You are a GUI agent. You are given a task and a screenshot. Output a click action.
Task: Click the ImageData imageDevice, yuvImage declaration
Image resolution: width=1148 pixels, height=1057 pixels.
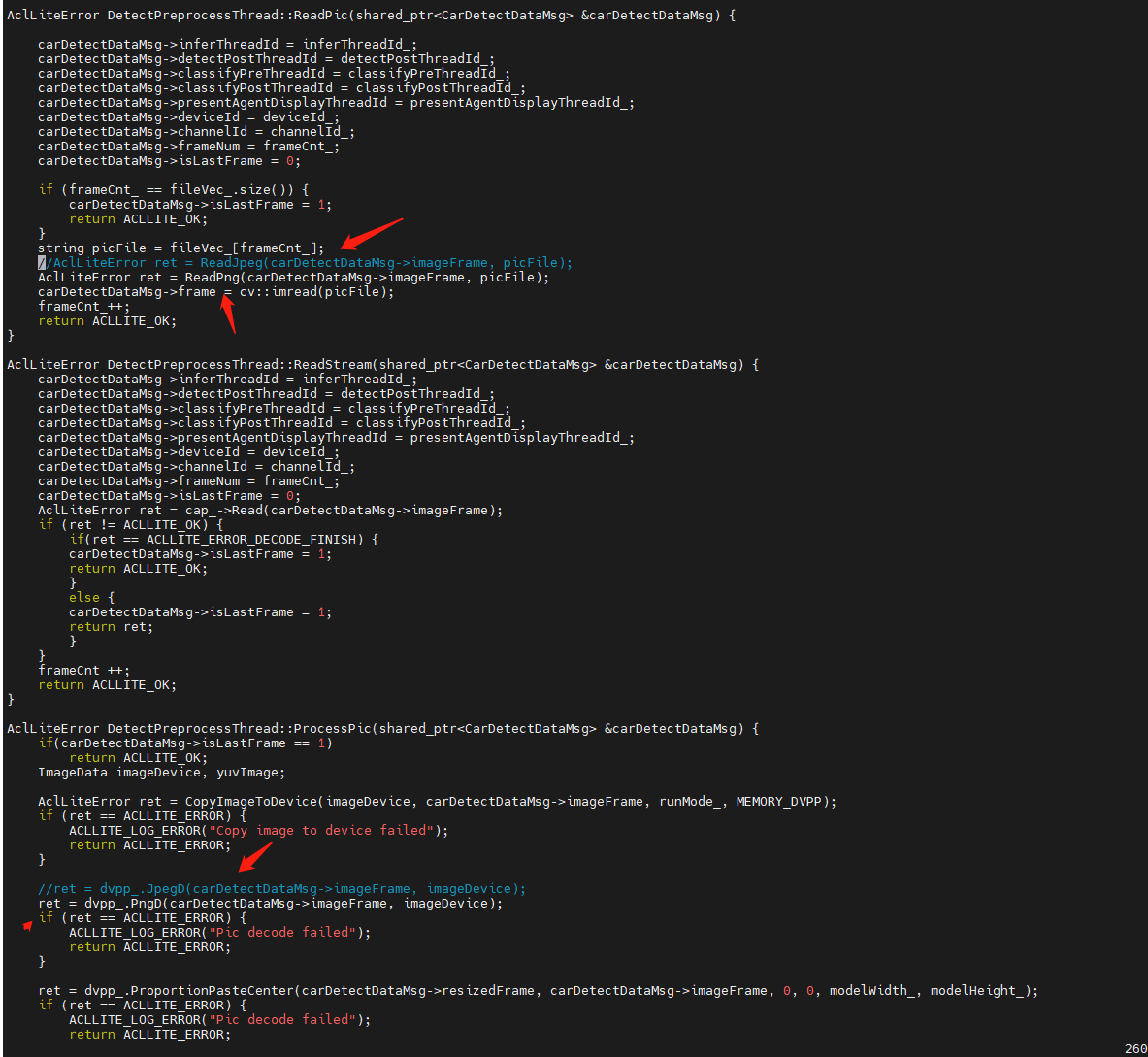[161, 773]
